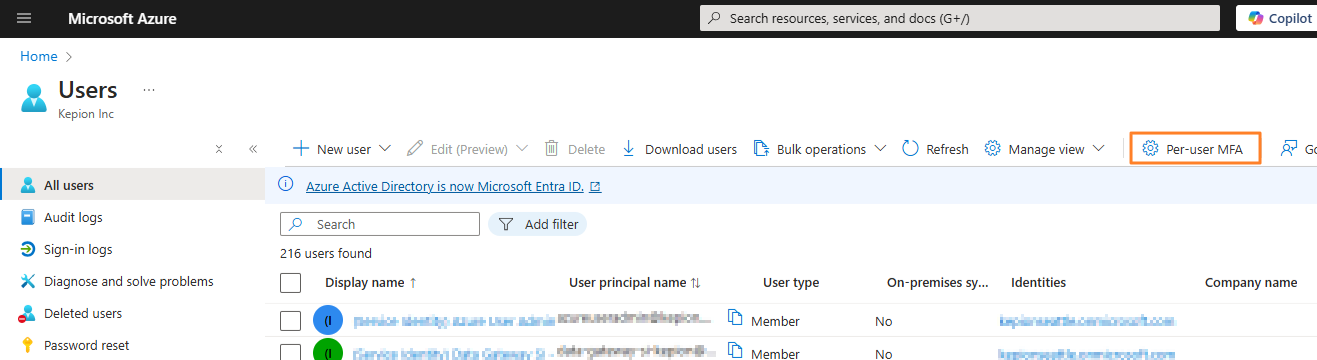Image resolution: width=1317 pixels, height=360 pixels.
Task: Click the Add filter button
Action: 538,224
